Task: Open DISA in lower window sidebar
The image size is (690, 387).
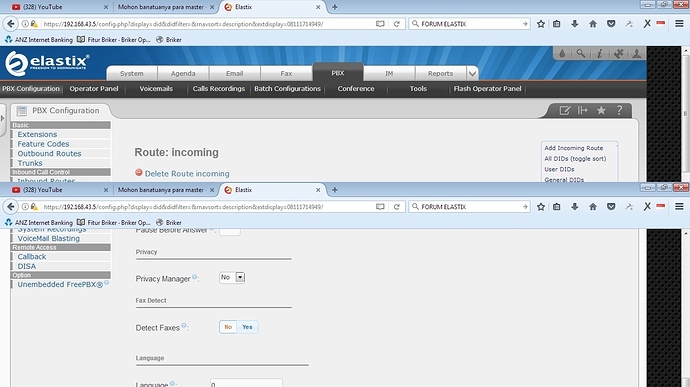Action: coord(26,266)
